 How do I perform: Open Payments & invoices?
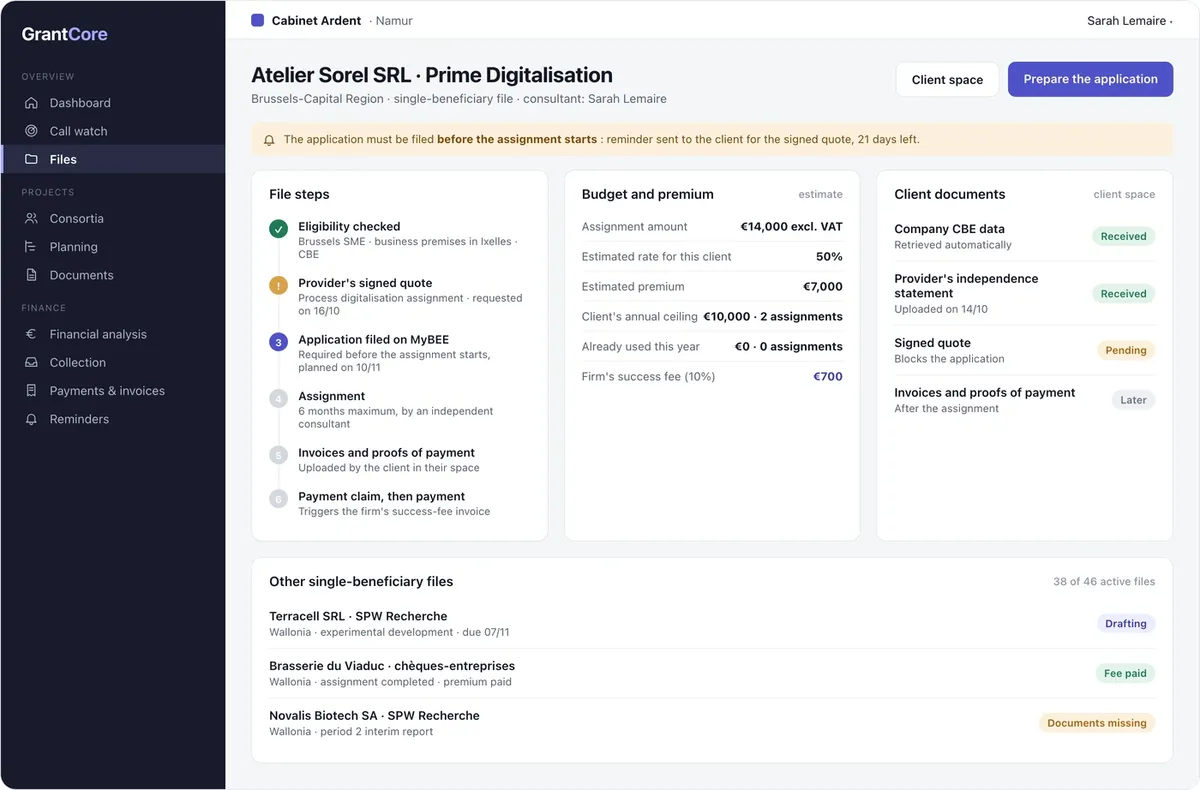click(x=113, y=391)
